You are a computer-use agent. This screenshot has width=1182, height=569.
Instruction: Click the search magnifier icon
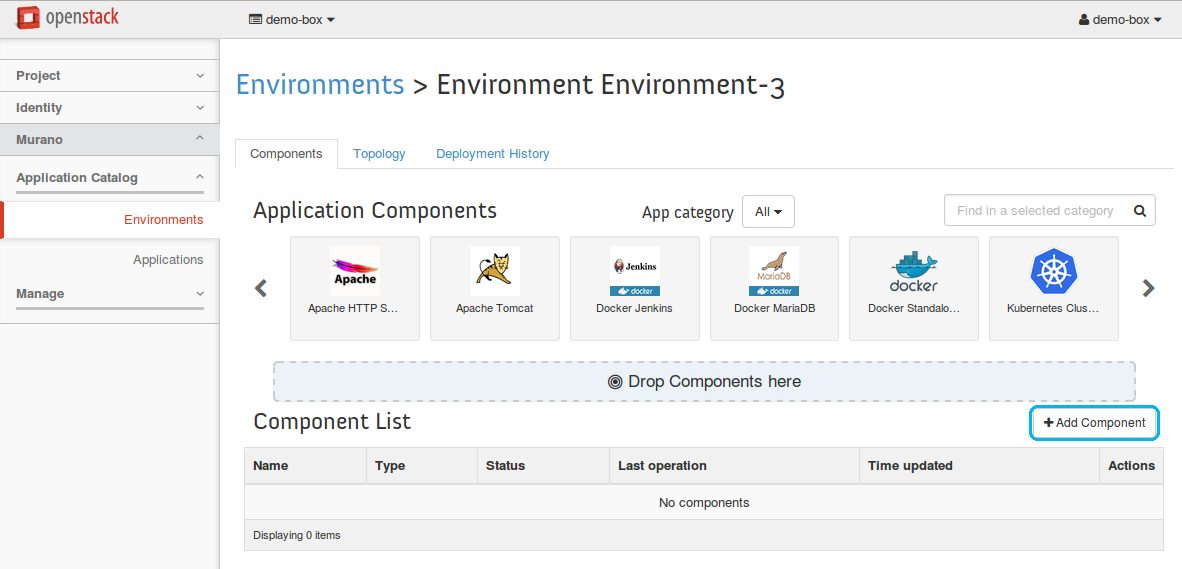[x=1139, y=211]
